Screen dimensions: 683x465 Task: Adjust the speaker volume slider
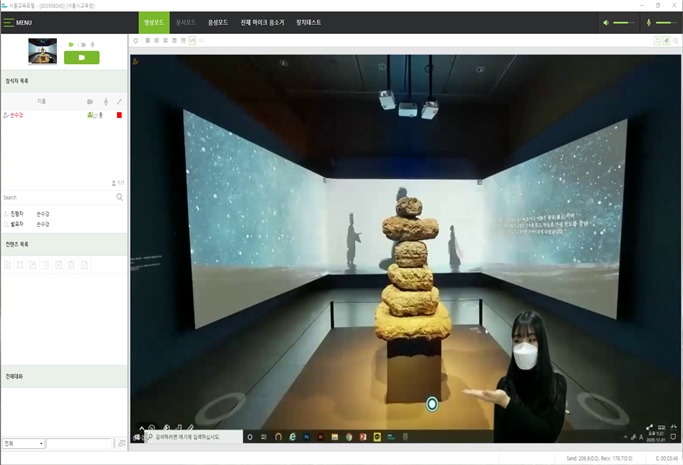point(623,22)
